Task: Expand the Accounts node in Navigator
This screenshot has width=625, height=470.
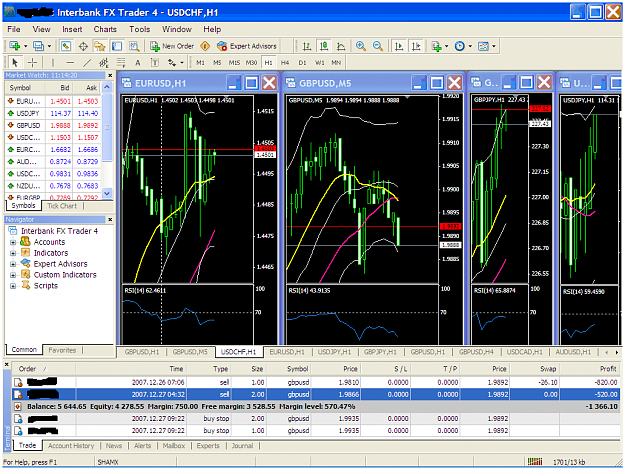Action: [x=13, y=242]
